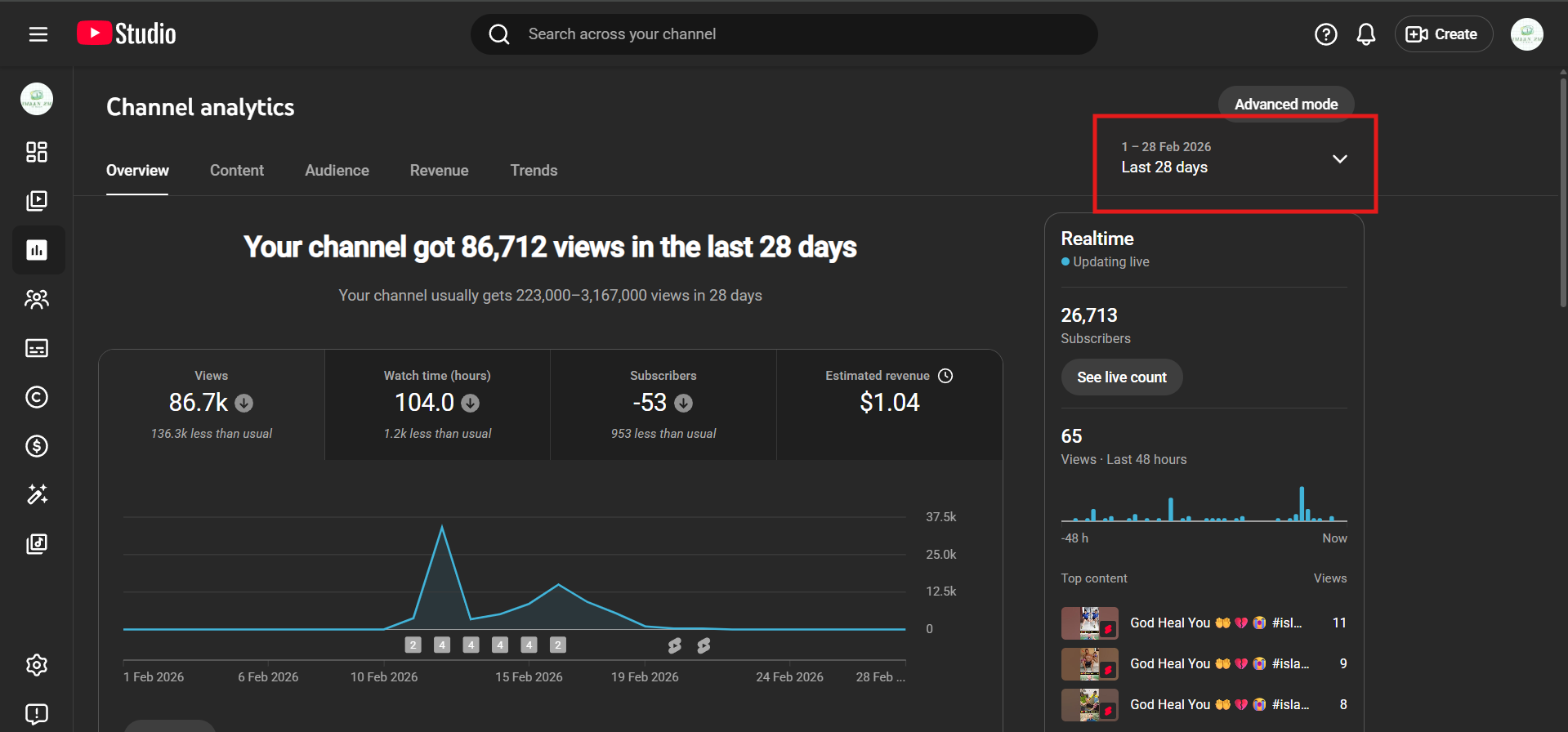Switch to the Audience tab
The width and height of the screenshot is (1568, 732).
click(x=337, y=170)
